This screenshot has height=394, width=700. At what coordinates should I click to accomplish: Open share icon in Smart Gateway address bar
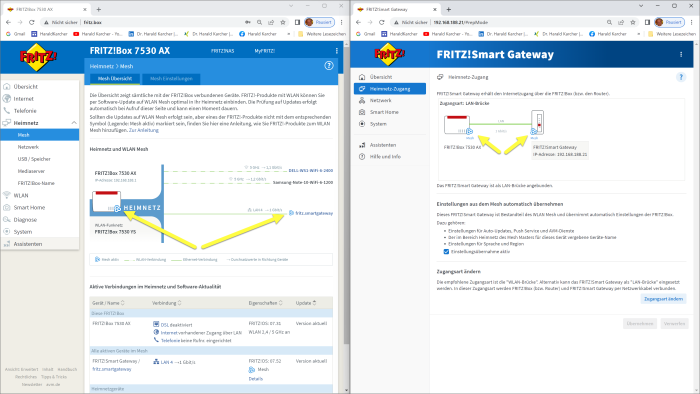[x=621, y=22]
